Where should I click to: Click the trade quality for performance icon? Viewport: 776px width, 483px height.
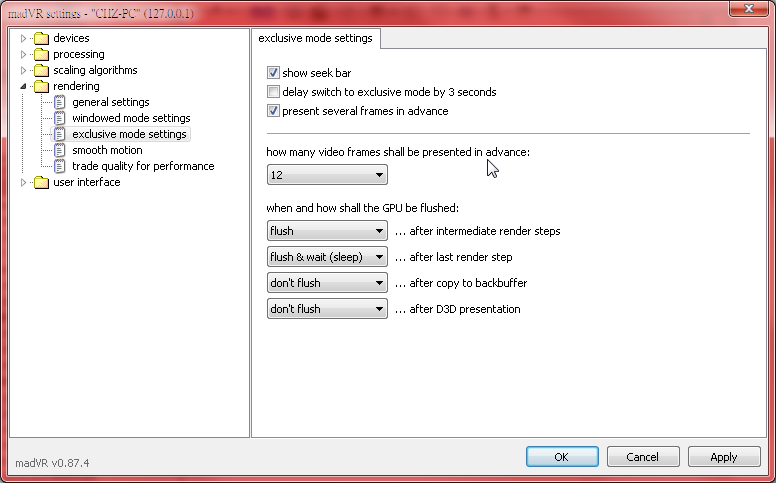point(60,167)
